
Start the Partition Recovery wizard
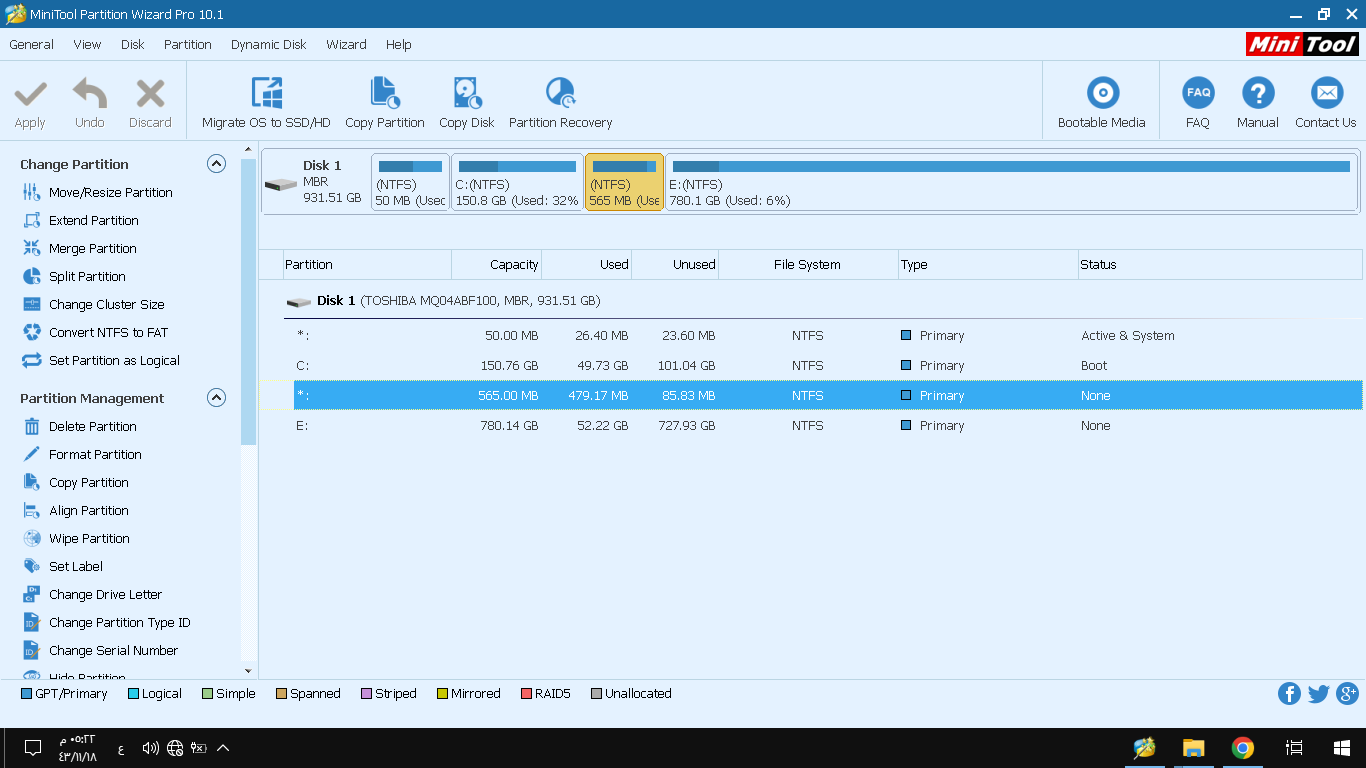tap(560, 103)
